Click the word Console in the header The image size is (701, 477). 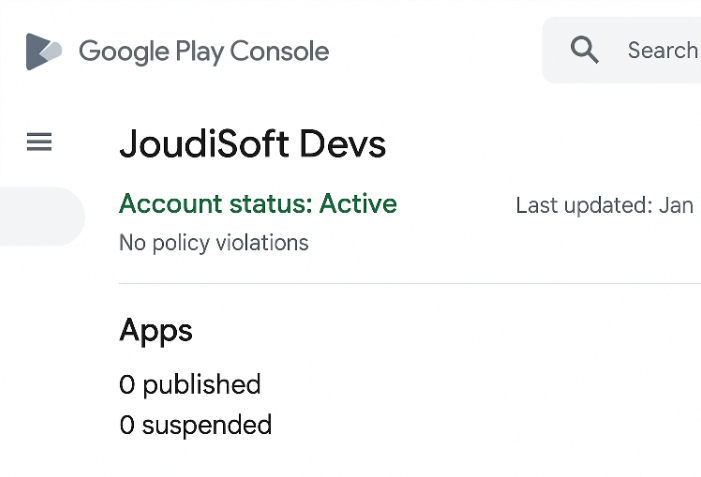coord(280,51)
